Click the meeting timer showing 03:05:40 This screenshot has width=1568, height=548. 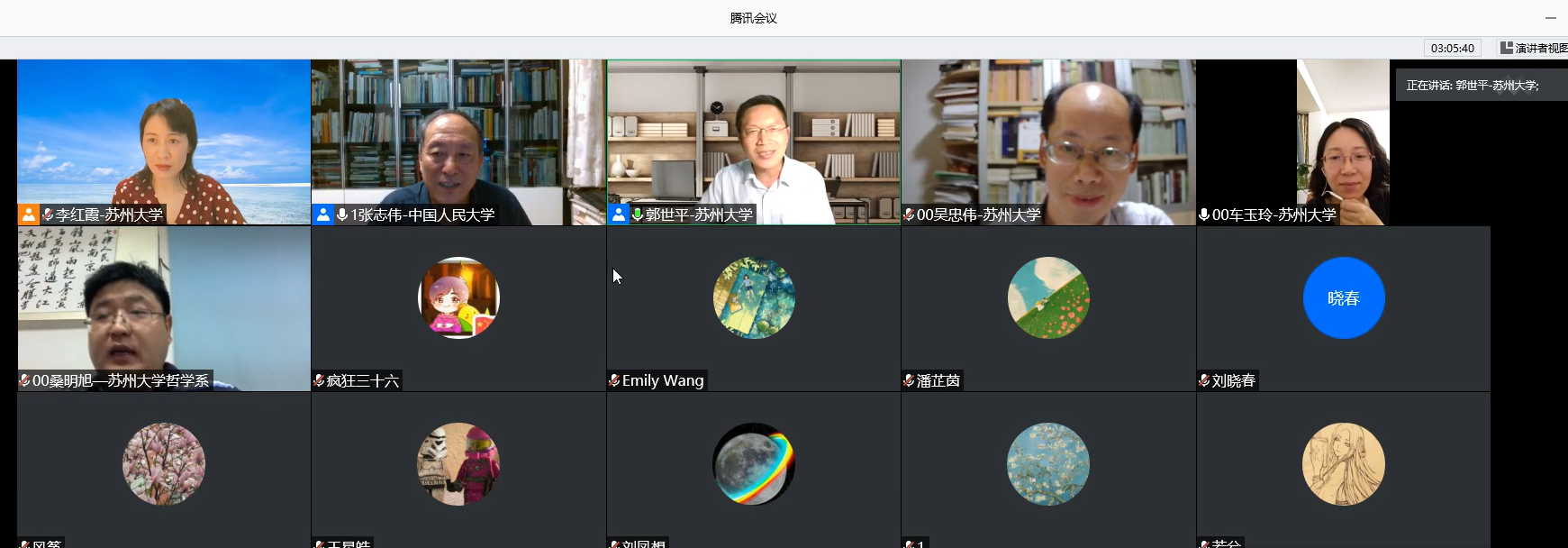pyautogui.click(x=1452, y=48)
